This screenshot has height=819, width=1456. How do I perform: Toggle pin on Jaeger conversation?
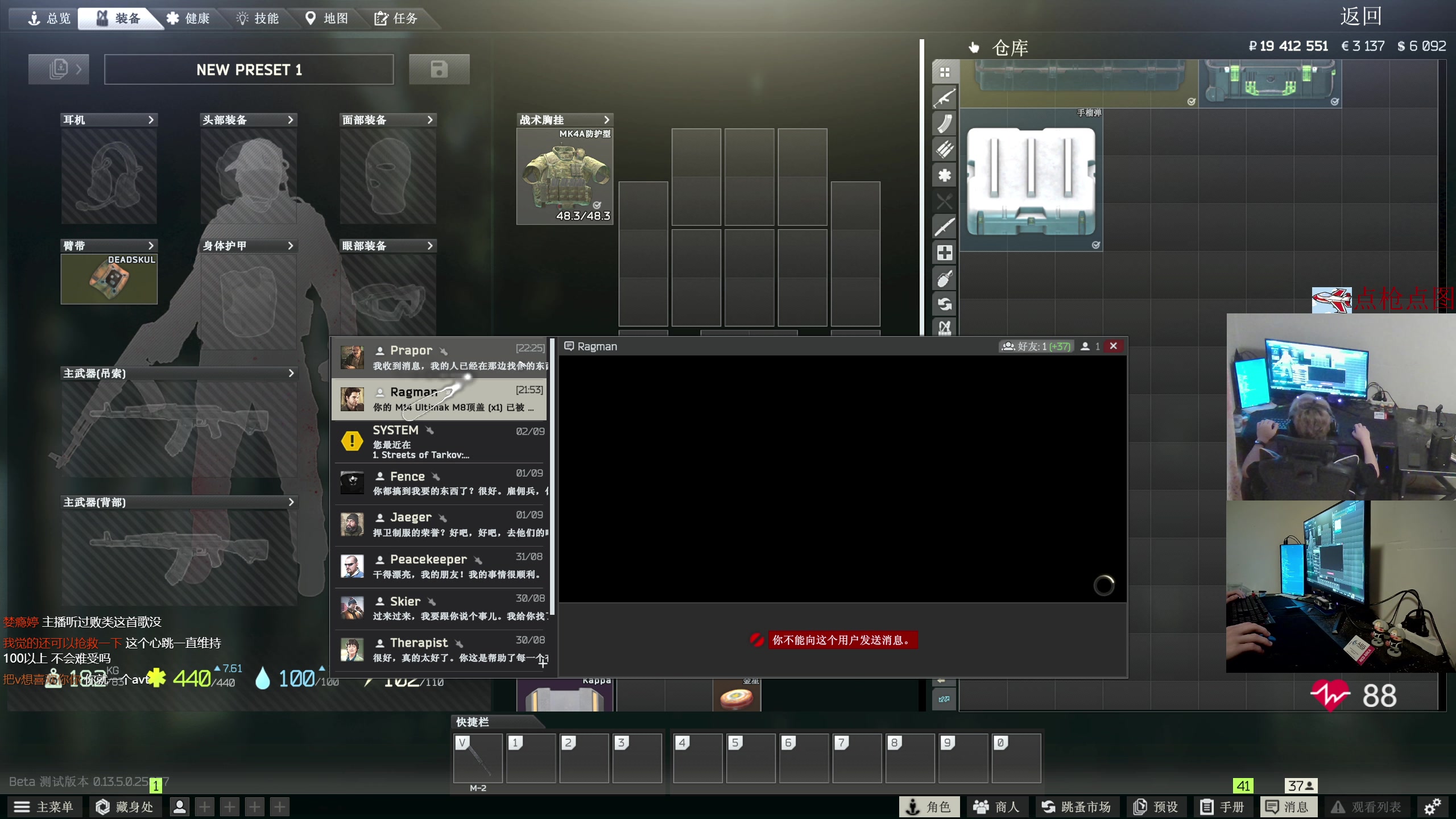[442, 518]
